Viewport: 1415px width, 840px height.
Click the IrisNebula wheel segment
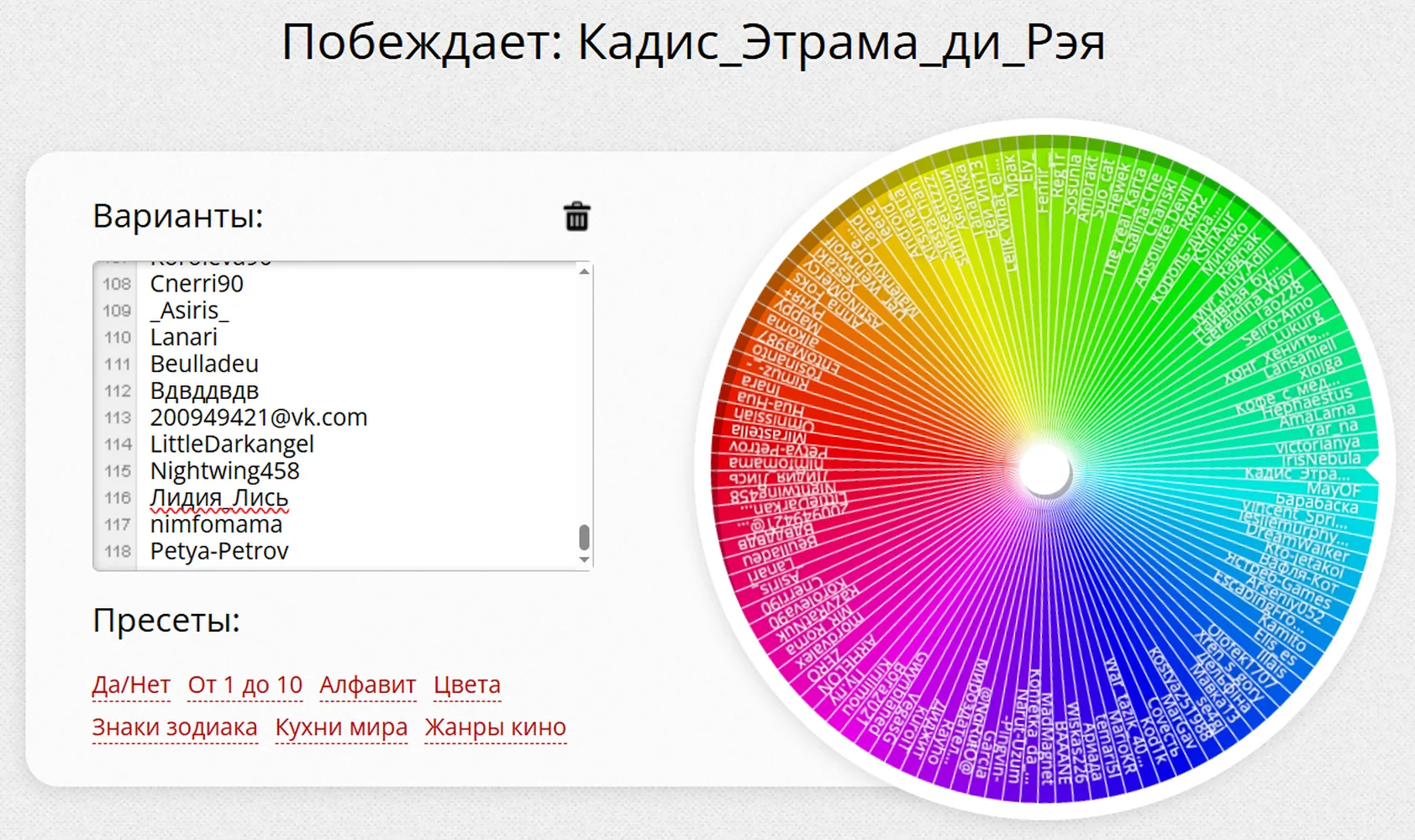click(1321, 459)
